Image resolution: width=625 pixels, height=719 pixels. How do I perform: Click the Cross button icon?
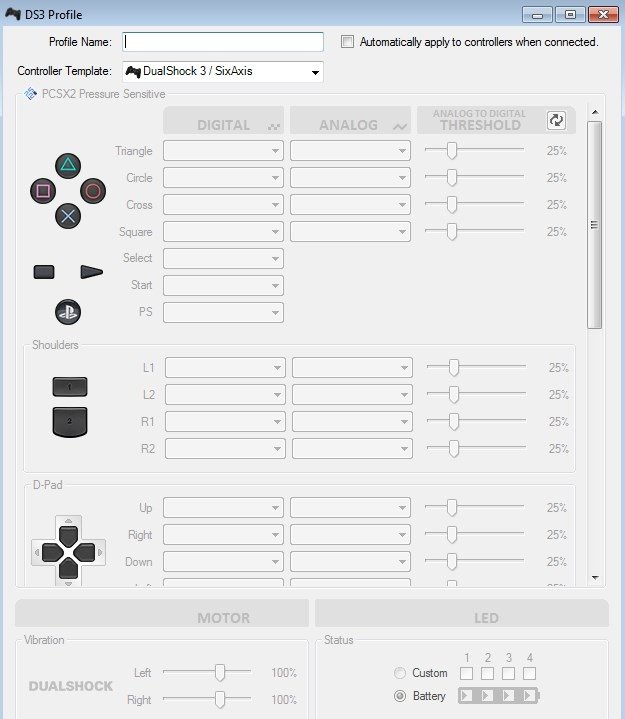pyautogui.click(x=68, y=216)
